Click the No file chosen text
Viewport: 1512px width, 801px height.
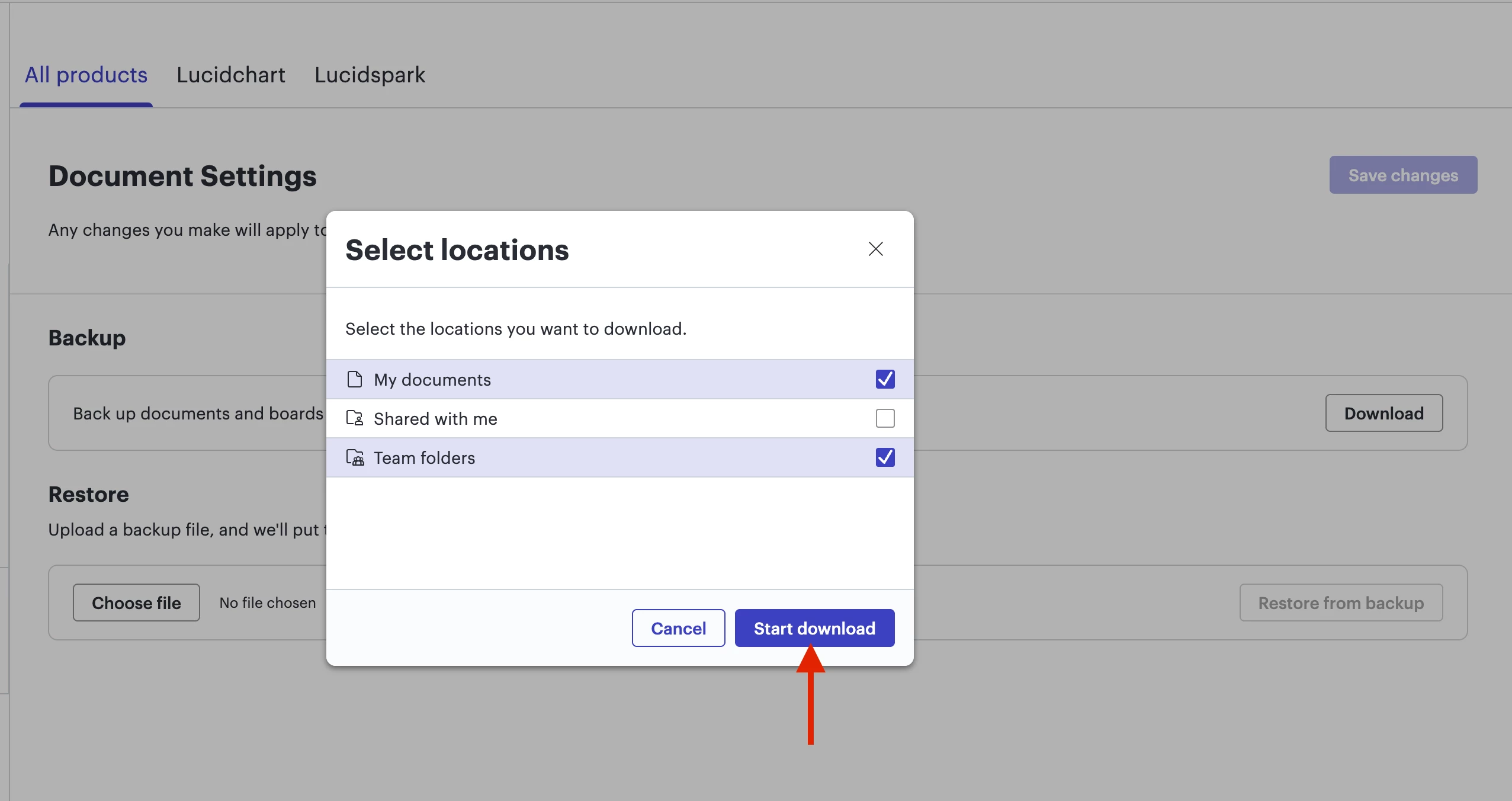point(268,603)
